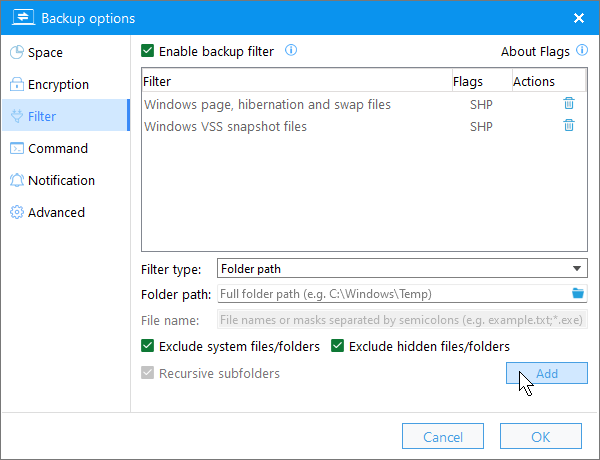The width and height of the screenshot is (600, 460).
Task: Click the Add button
Action: click(x=546, y=373)
